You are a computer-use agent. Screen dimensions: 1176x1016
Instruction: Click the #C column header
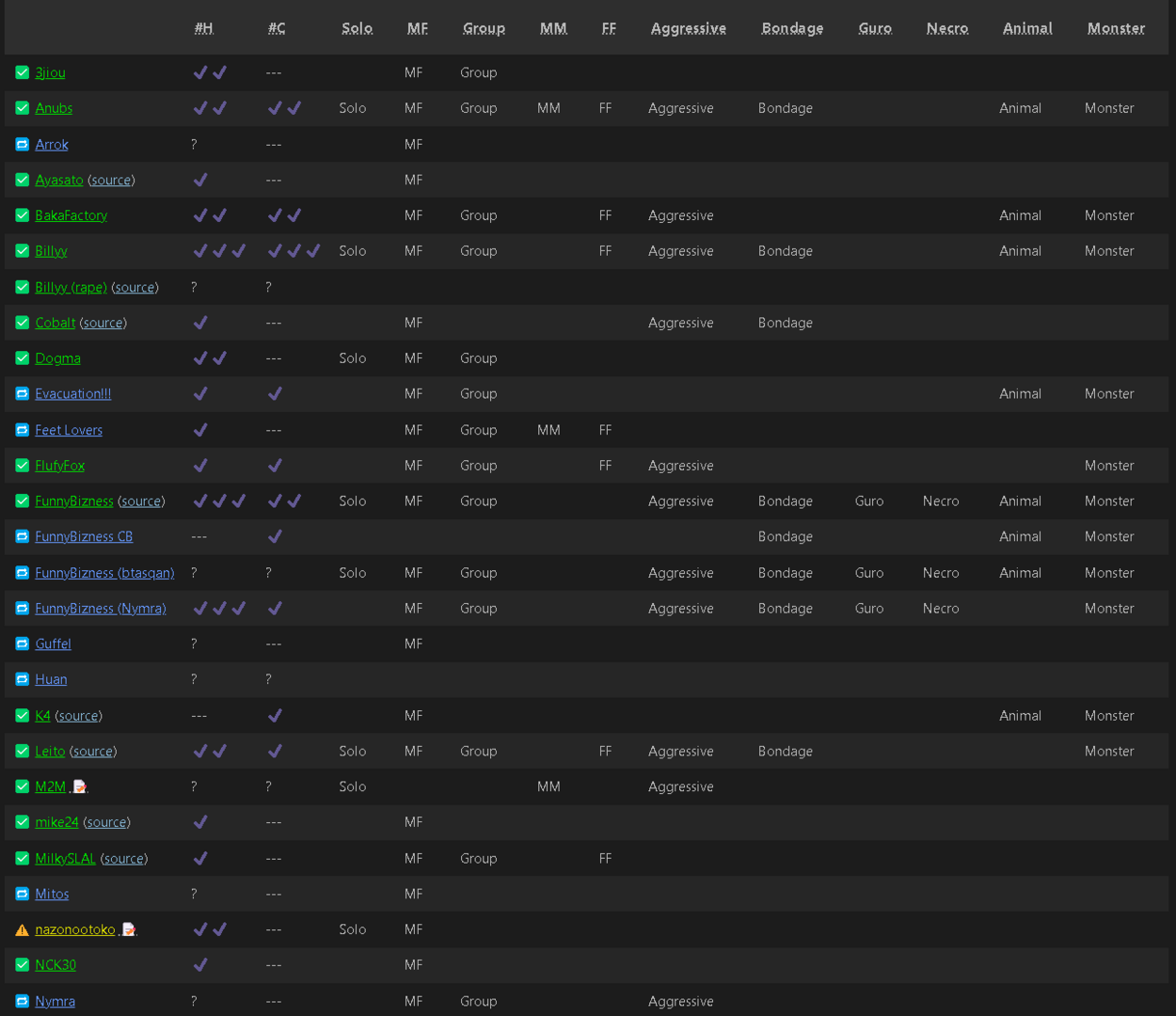pyautogui.click(x=277, y=28)
